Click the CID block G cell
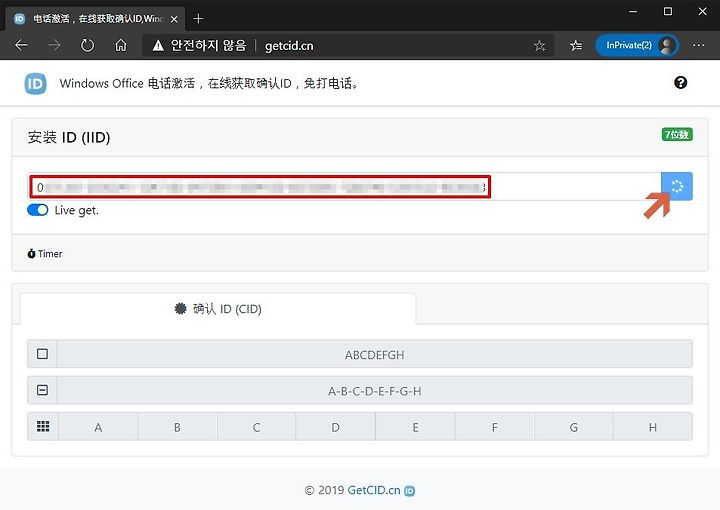This screenshot has height=510, width=720. pos(574,427)
